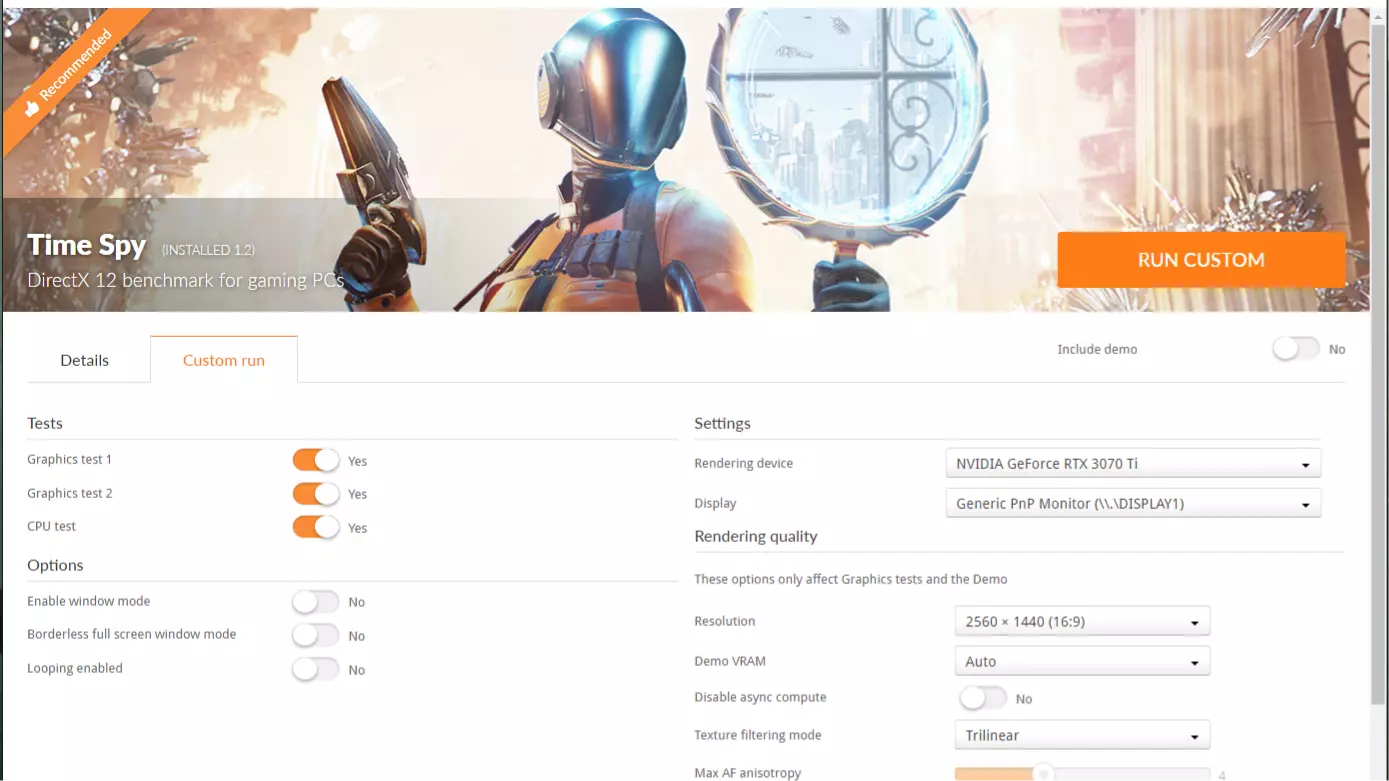
Task: Start the benchmark with RUN CUSTOM
Action: 1201,260
